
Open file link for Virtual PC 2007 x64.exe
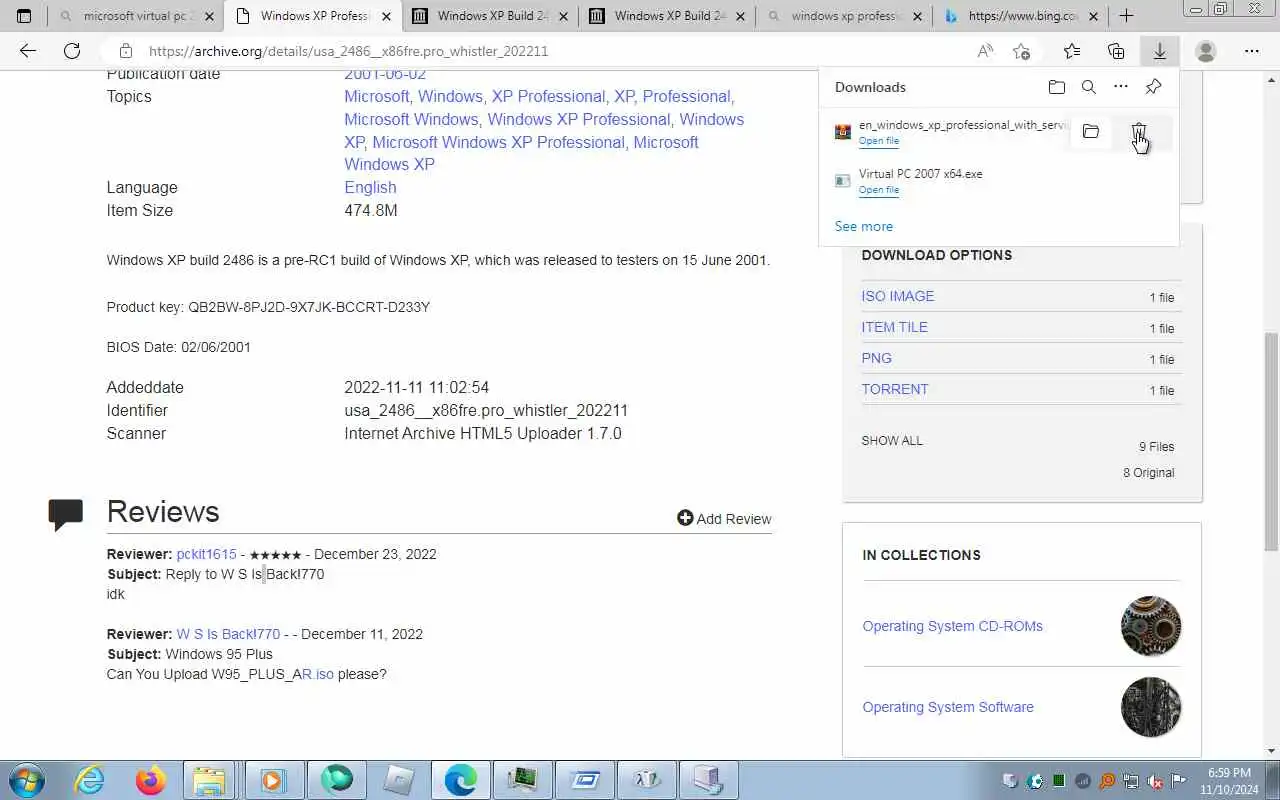coord(879,190)
